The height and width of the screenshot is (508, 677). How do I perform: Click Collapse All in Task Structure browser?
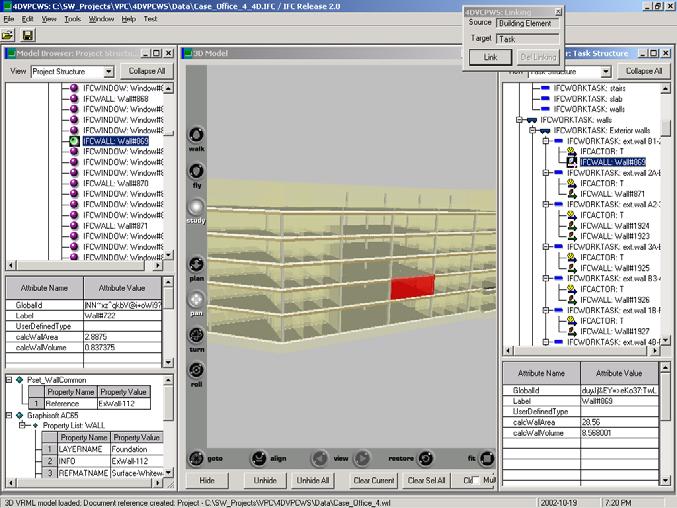click(x=643, y=71)
